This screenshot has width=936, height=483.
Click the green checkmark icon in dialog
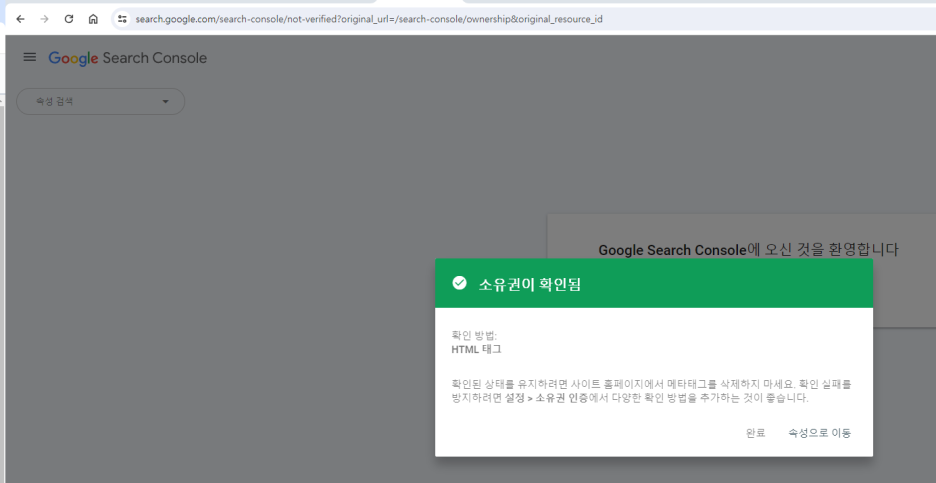point(459,283)
